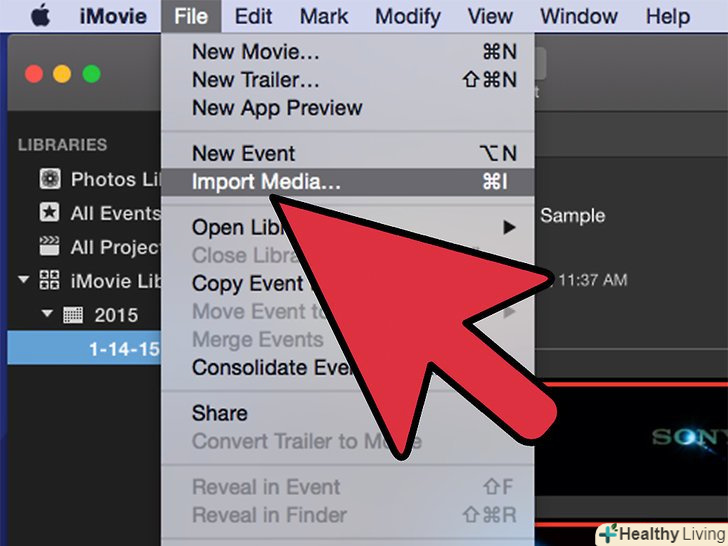
Task: Select the All Projects clapperboard icon
Action: point(49,247)
